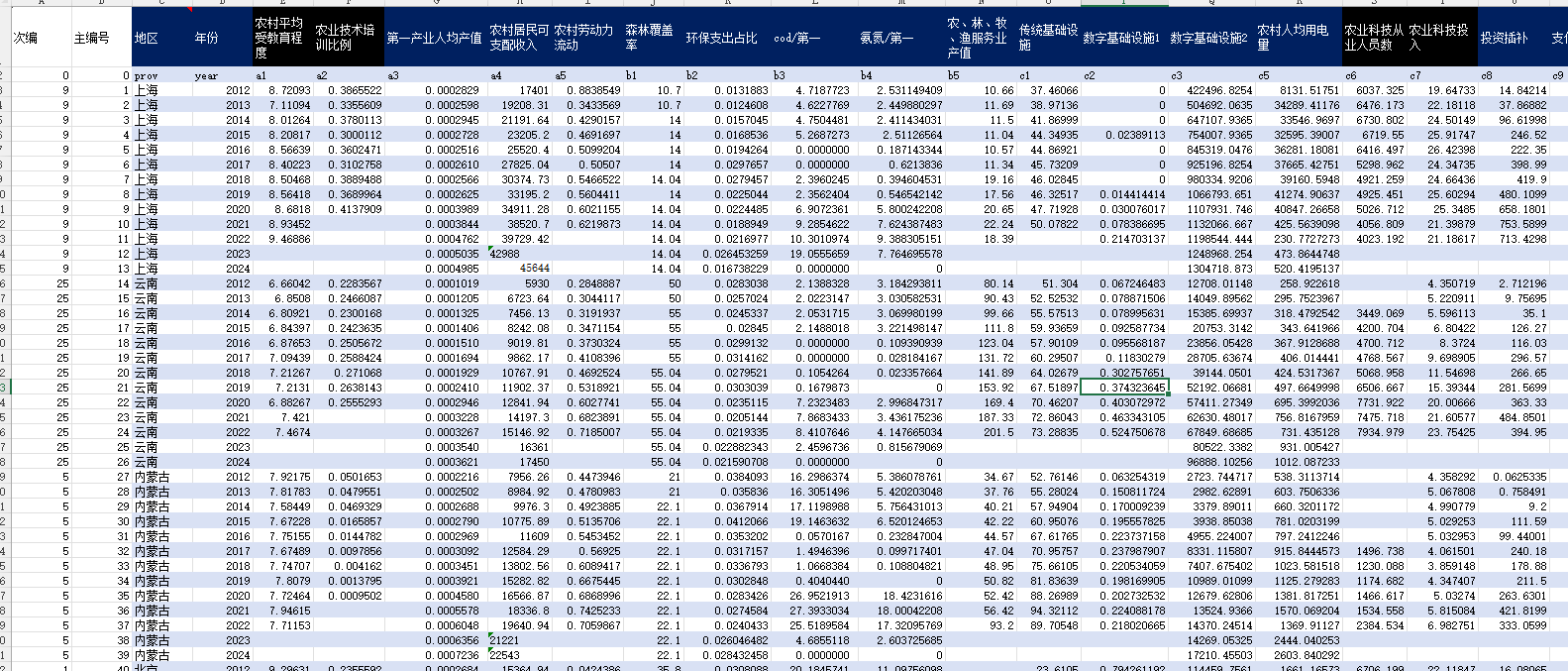The image size is (1568, 671).
Task: Select the 次编 header cell
Action: [x=41, y=38]
